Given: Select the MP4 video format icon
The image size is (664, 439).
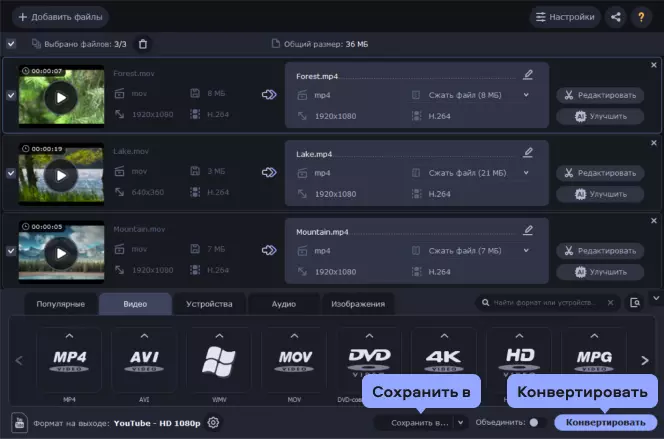Looking at the screenshot, I should point(69,361).
